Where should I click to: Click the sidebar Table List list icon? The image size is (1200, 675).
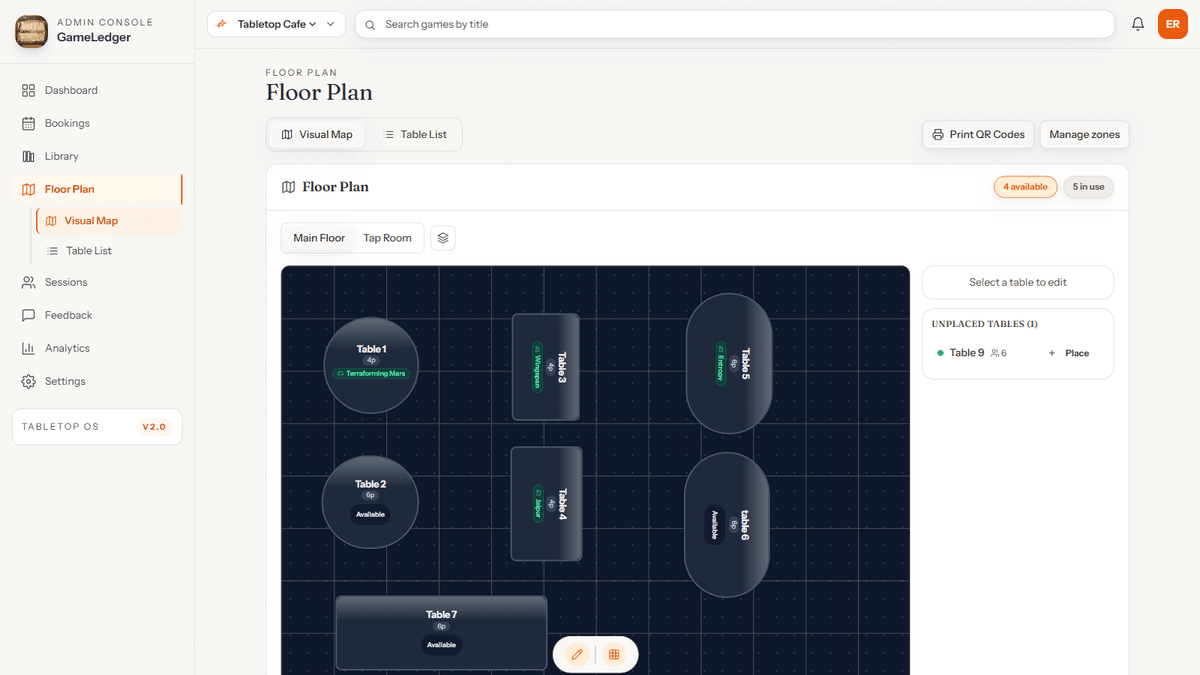click(53, 251)
